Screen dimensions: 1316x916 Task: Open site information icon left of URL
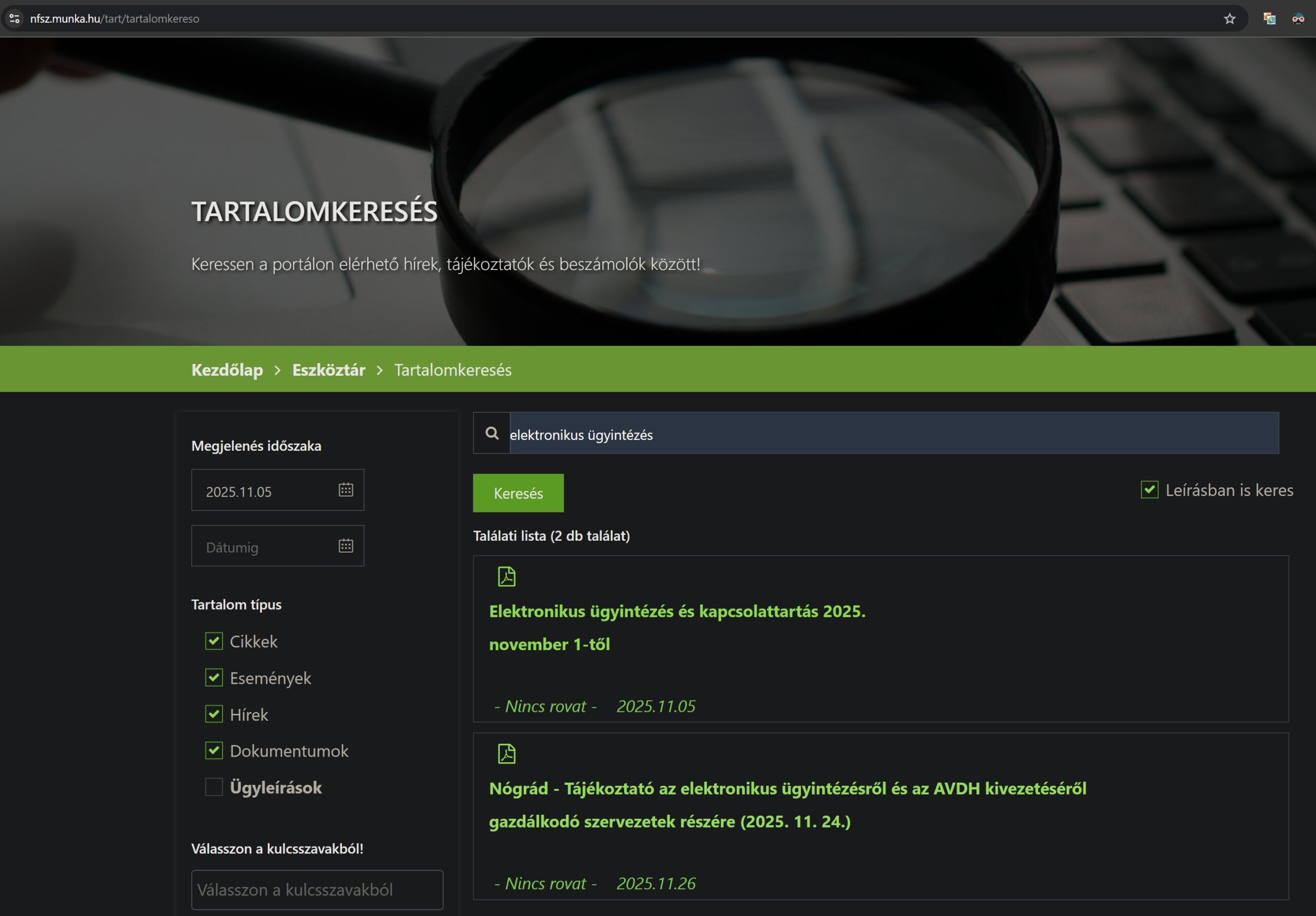coord(15,19)
